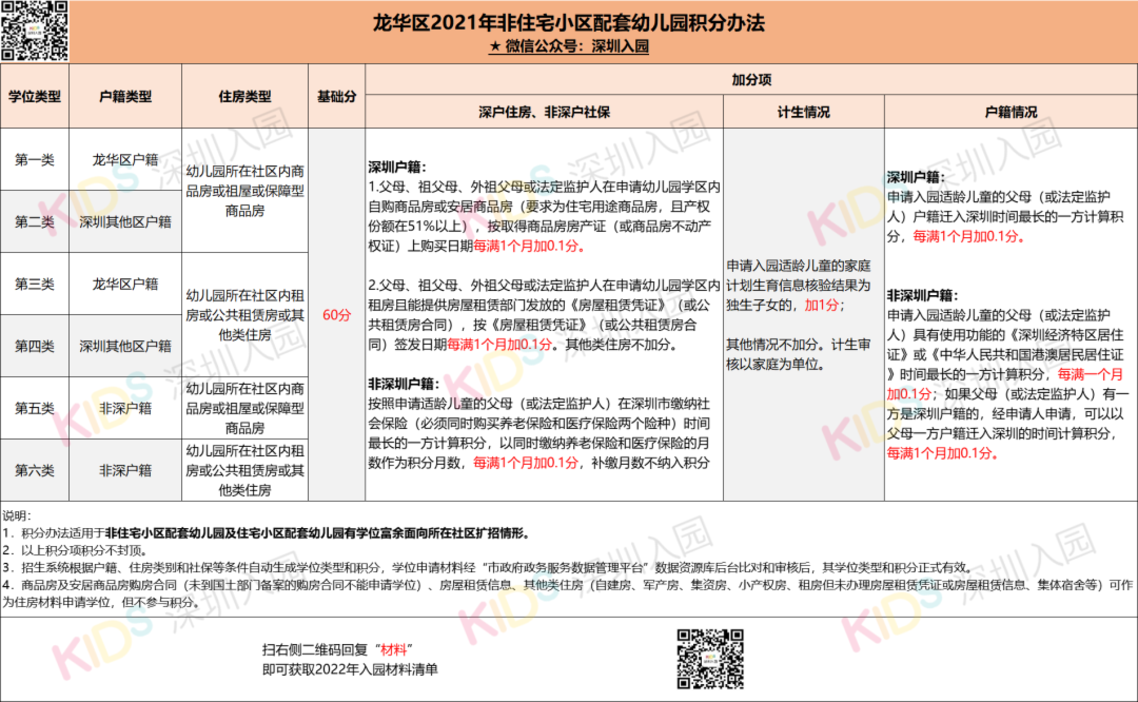1138x702 pixels.
Task: Click 非深圳户籍: heading in the 户籍情况 column
Action: coord(922,295)
